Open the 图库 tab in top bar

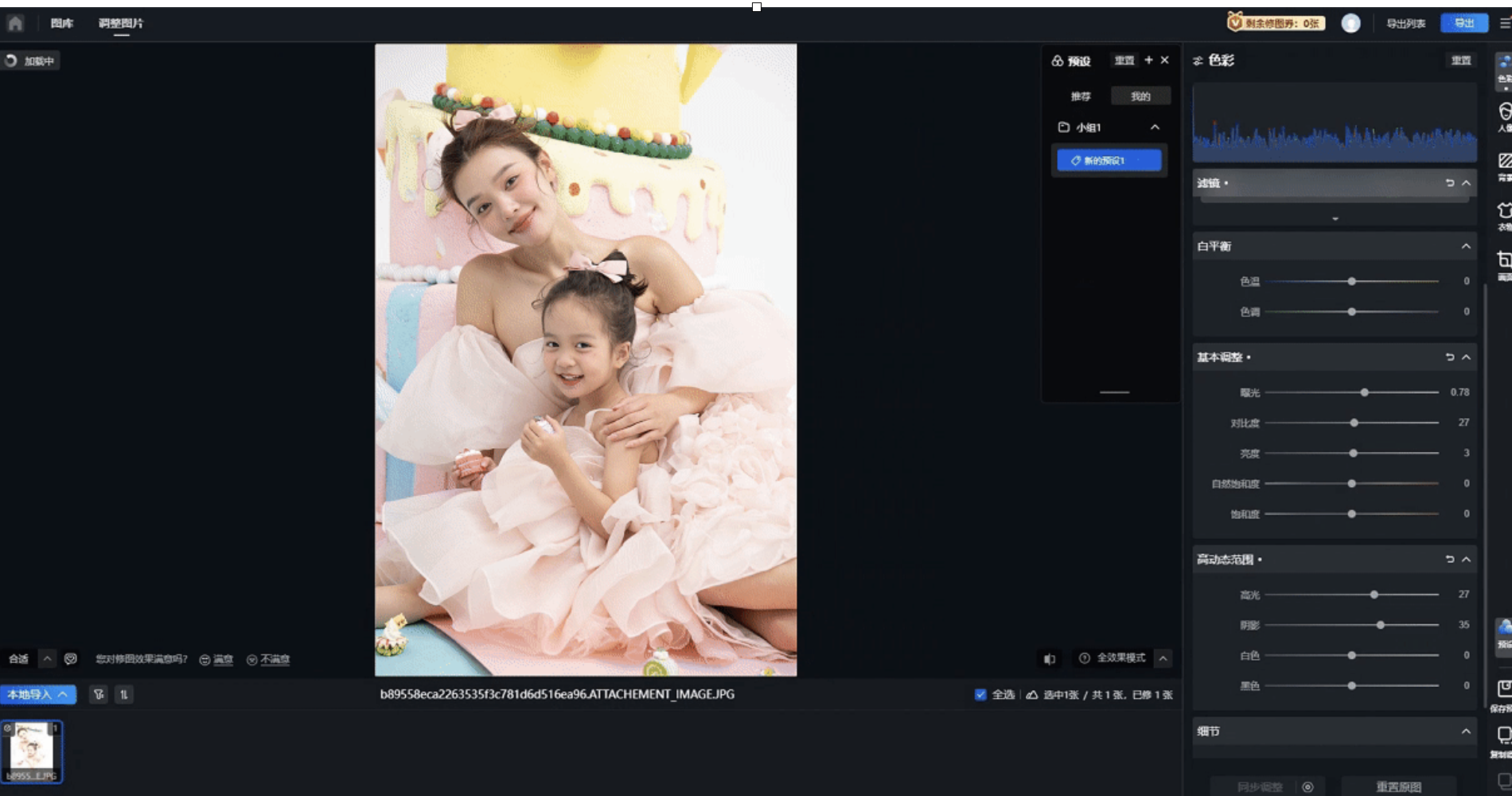[x=62, y=23]
